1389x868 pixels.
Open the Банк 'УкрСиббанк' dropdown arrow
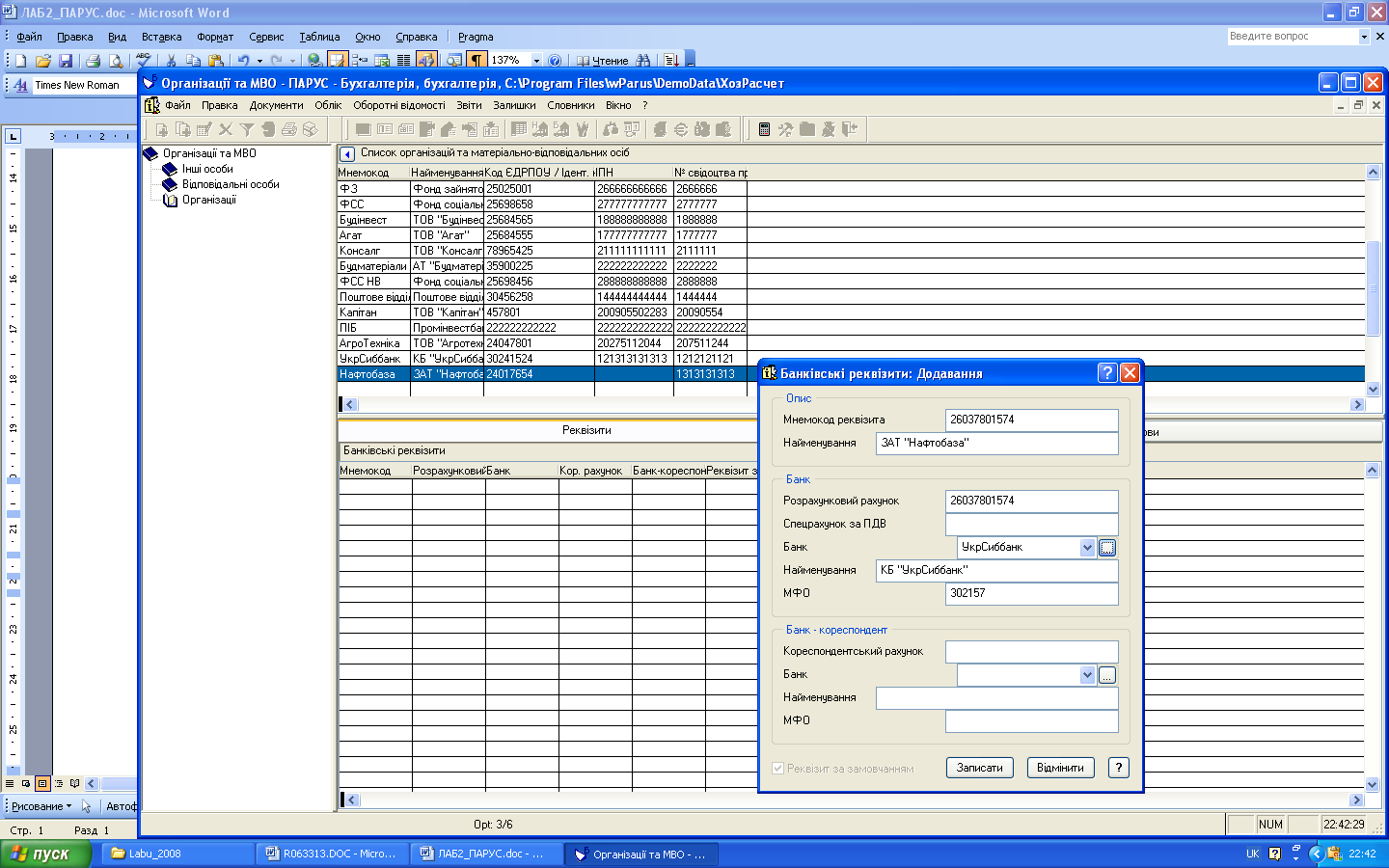1087,547
